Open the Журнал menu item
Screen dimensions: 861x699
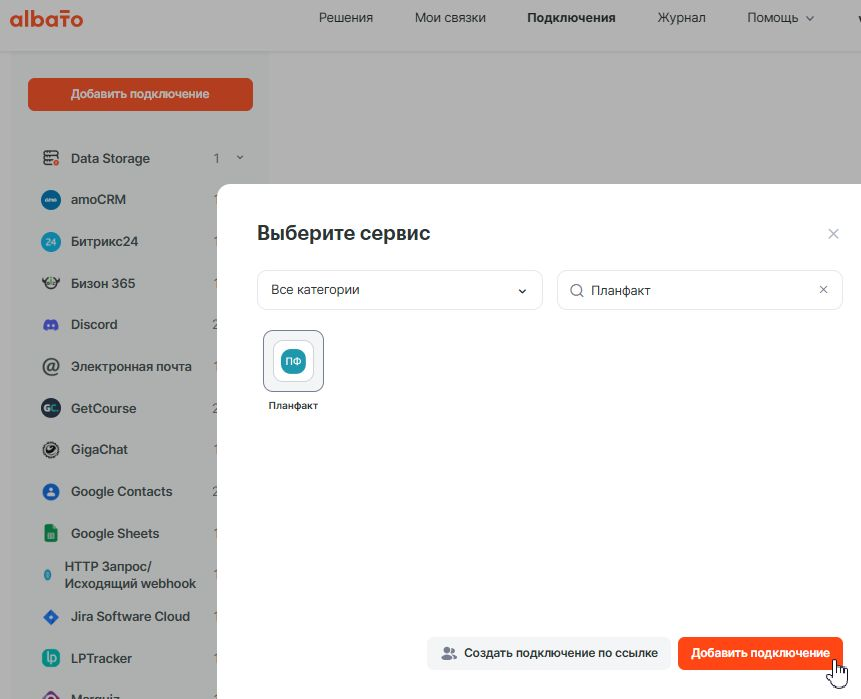point(681,18)
